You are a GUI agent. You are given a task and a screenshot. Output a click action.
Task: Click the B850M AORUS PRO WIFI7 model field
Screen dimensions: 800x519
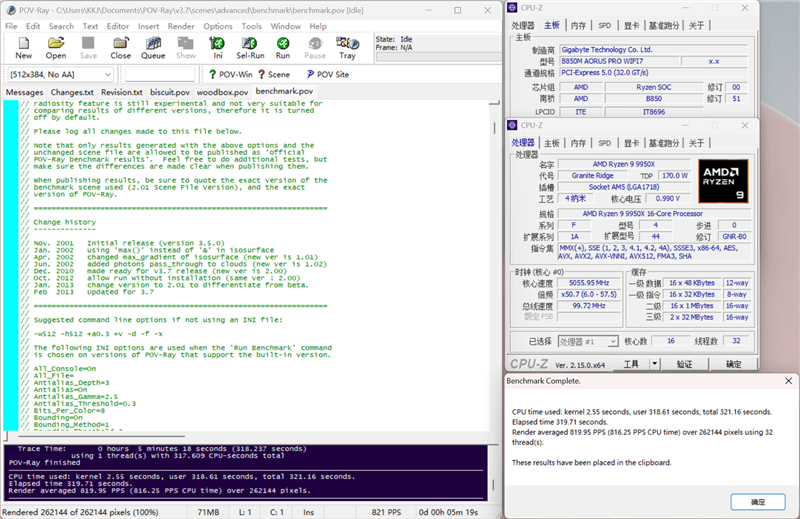[x=619, y=61]
